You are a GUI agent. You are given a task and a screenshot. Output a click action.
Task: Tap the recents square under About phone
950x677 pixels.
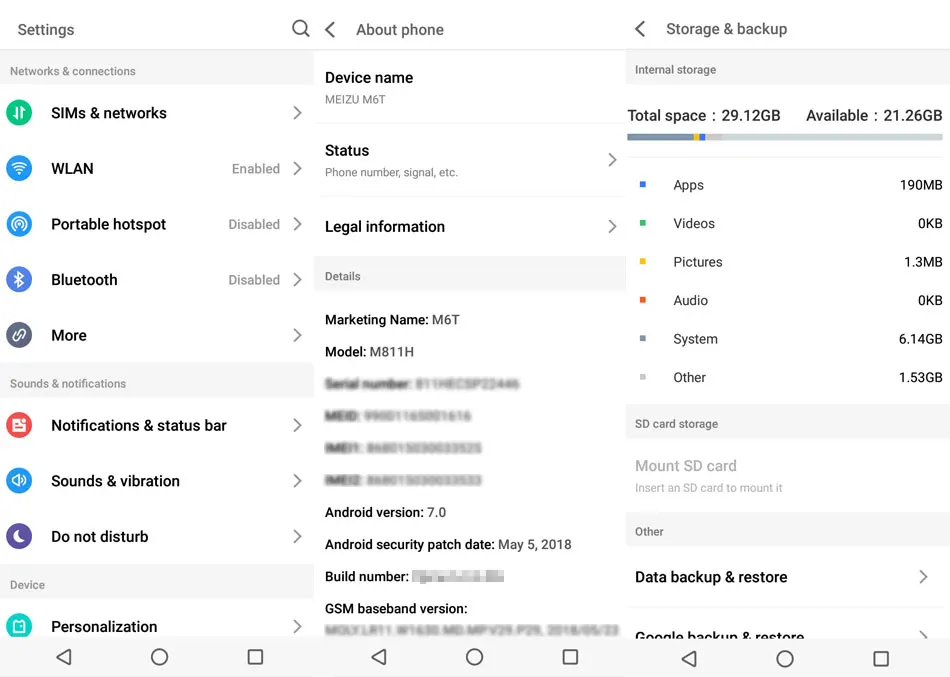570,657
